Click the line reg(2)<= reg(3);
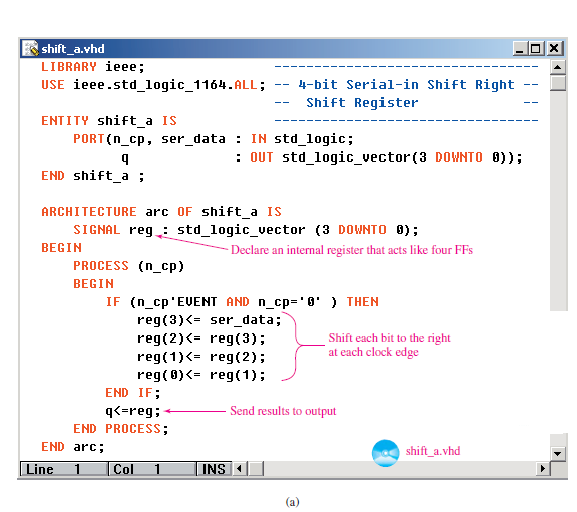Screen dimensions: 577x512 point(201,338)
